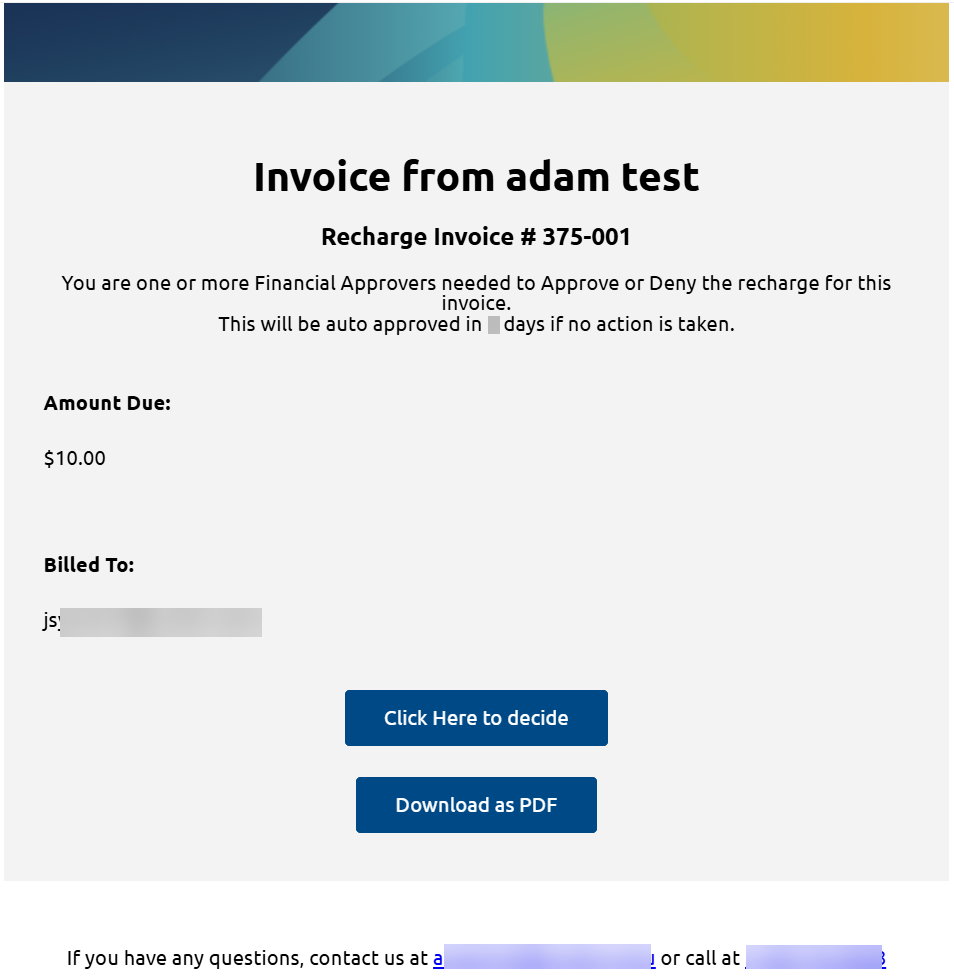Select the 'Amount Due:' label
The height and width of the screenshot is (978, 954).
point(107,403)
